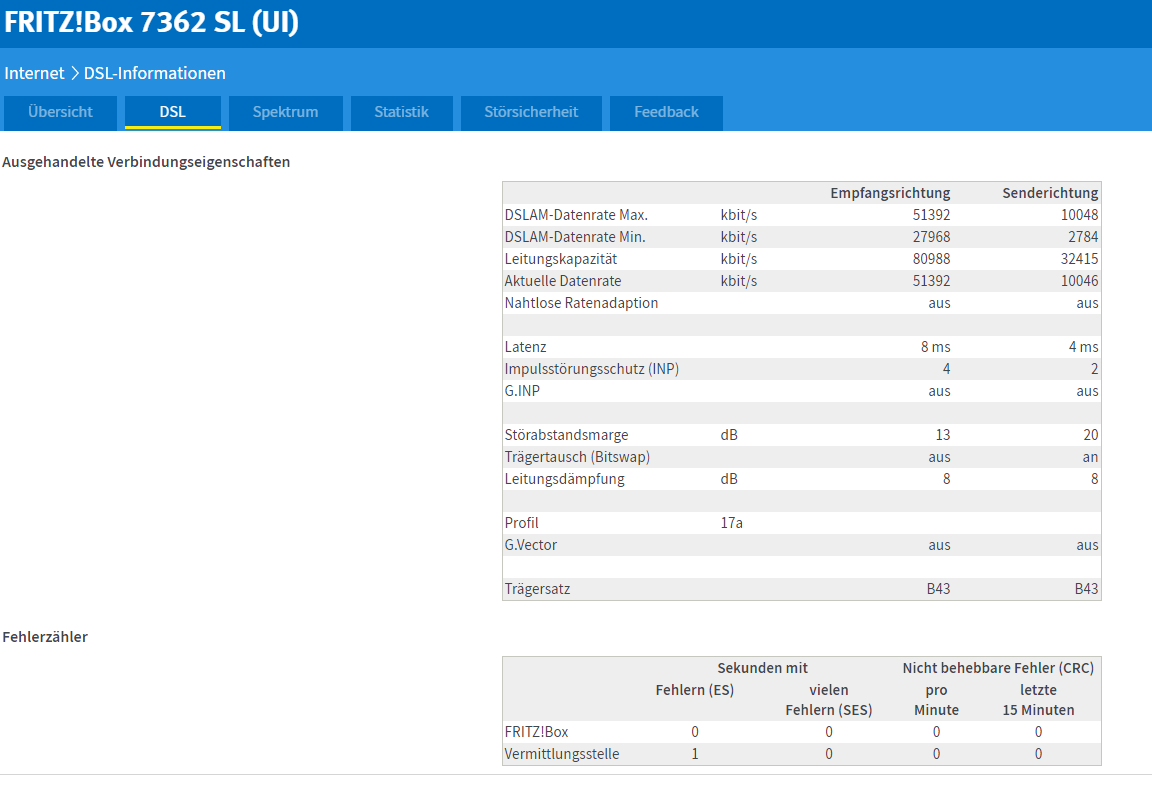Click the FRITZ!Box error counter row
This screenshot has height=785, width=1152.
802,732
